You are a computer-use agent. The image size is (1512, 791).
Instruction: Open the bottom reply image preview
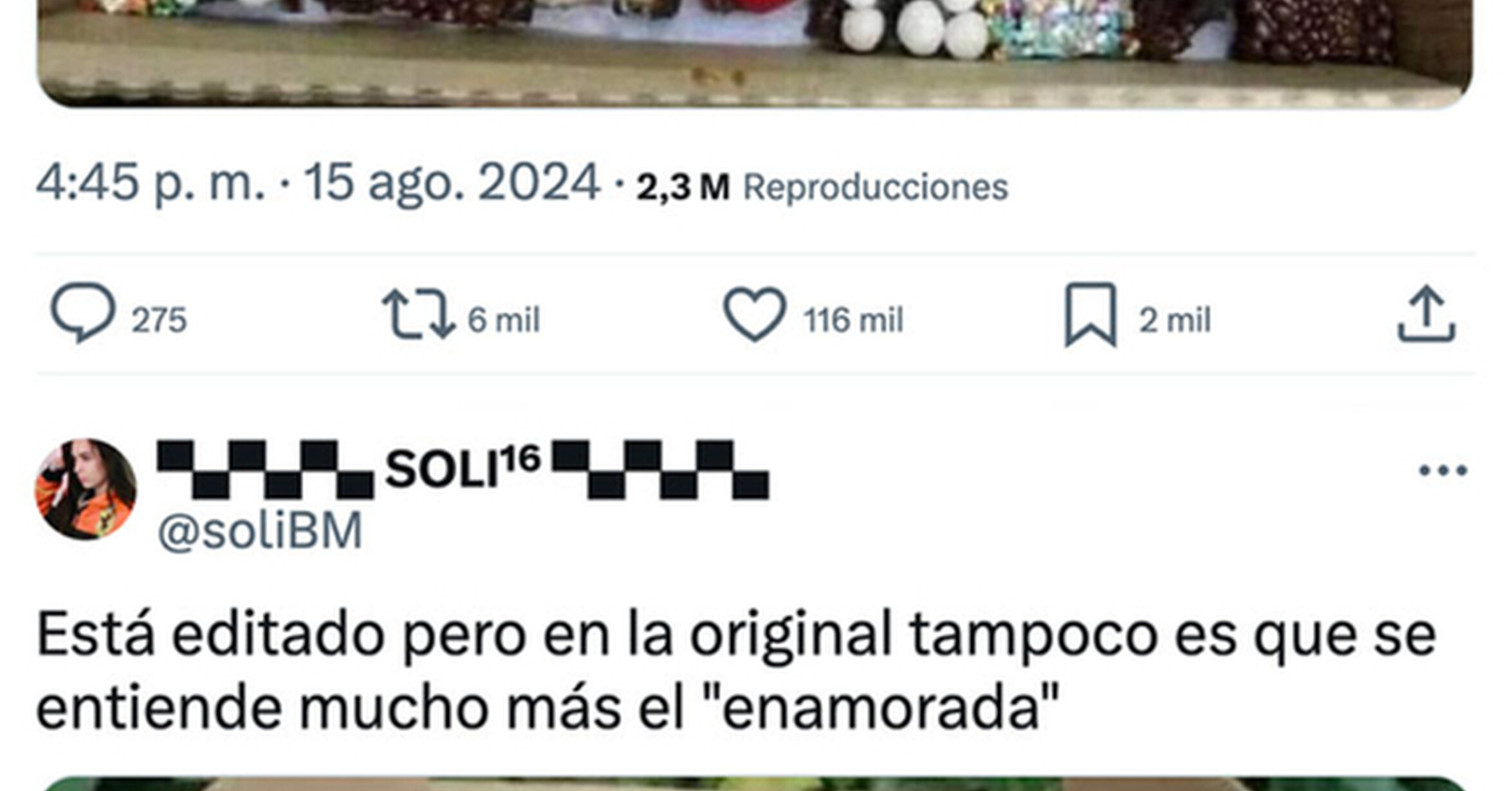click(755, 784)
